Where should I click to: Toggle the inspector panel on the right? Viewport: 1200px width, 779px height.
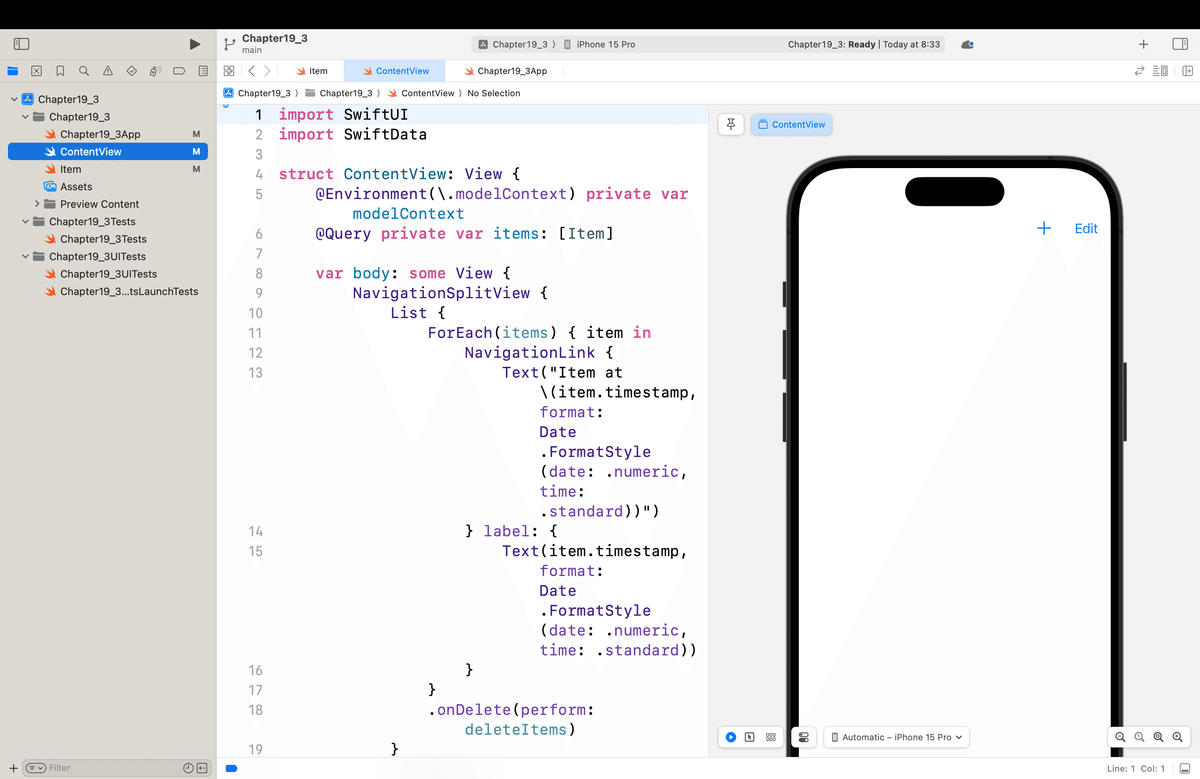click(1179, 44)
